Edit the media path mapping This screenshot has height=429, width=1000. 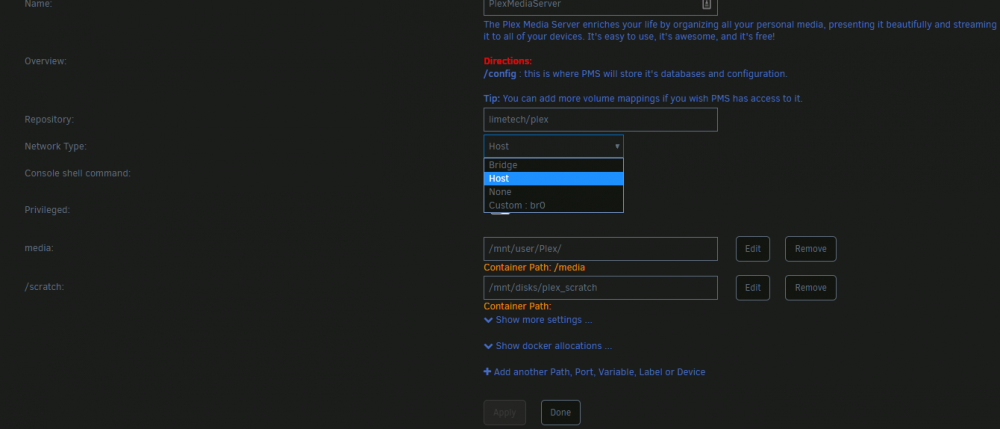[x=753, y=249]
